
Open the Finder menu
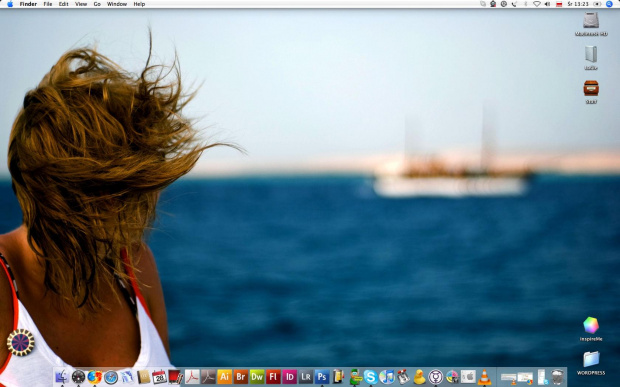point(28,4)
